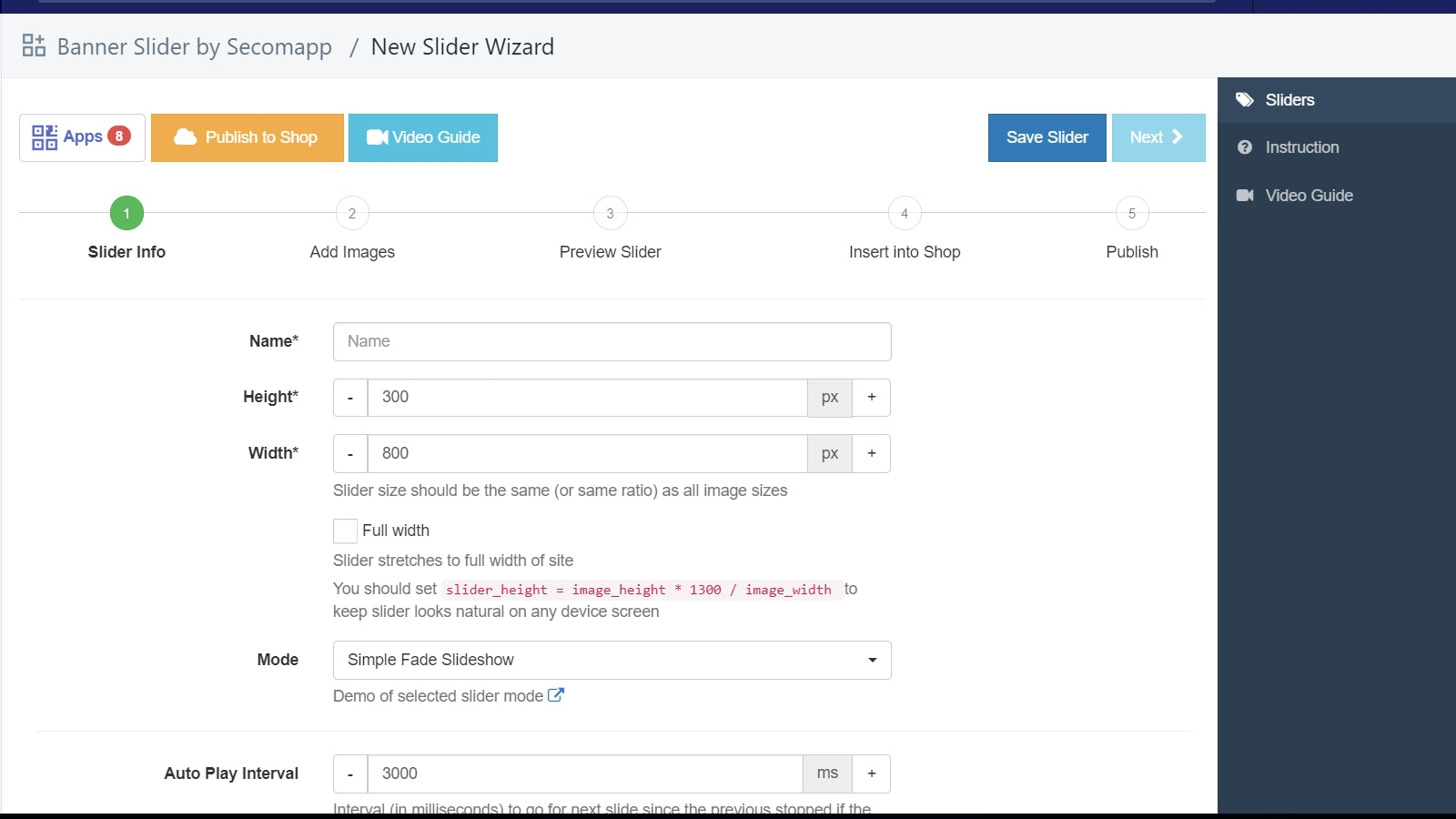
Task: Click the px unit label beside Height
Action: pyautogui.click(x=829, y=397)
